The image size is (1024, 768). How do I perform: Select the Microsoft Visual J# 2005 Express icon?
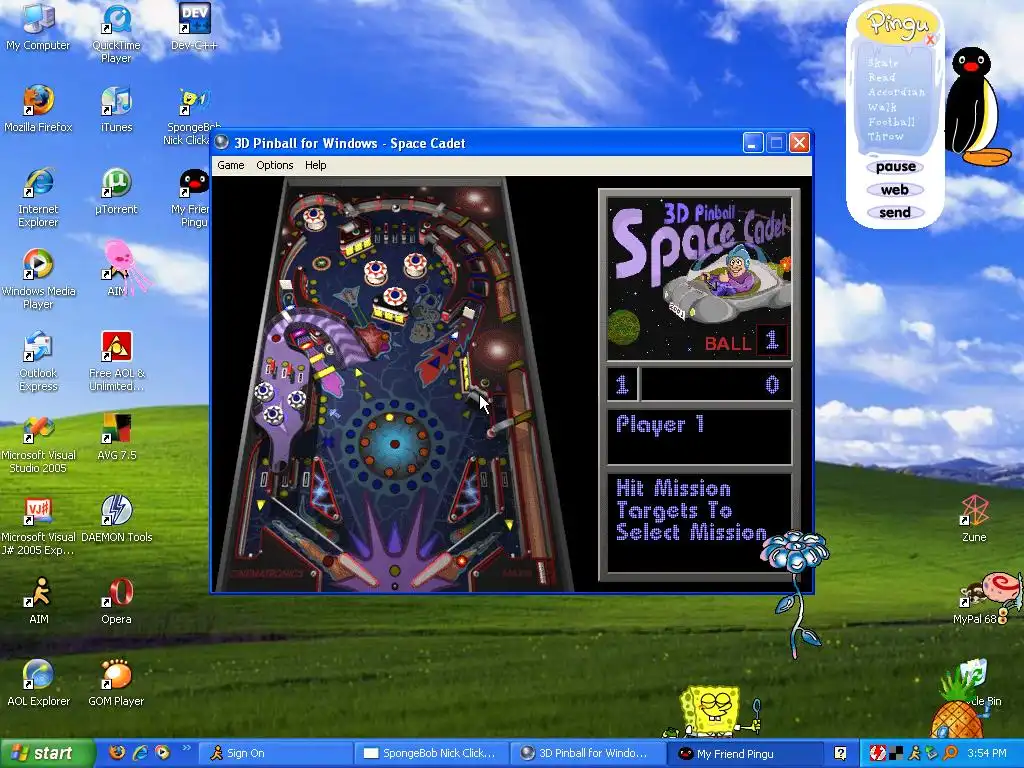click(38, 526)
